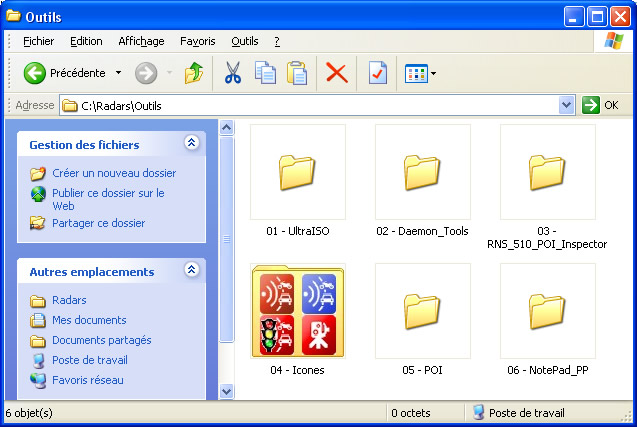Click the new folder creation icon
This screenshot has height=427, width=637.
tap(38, 173)
